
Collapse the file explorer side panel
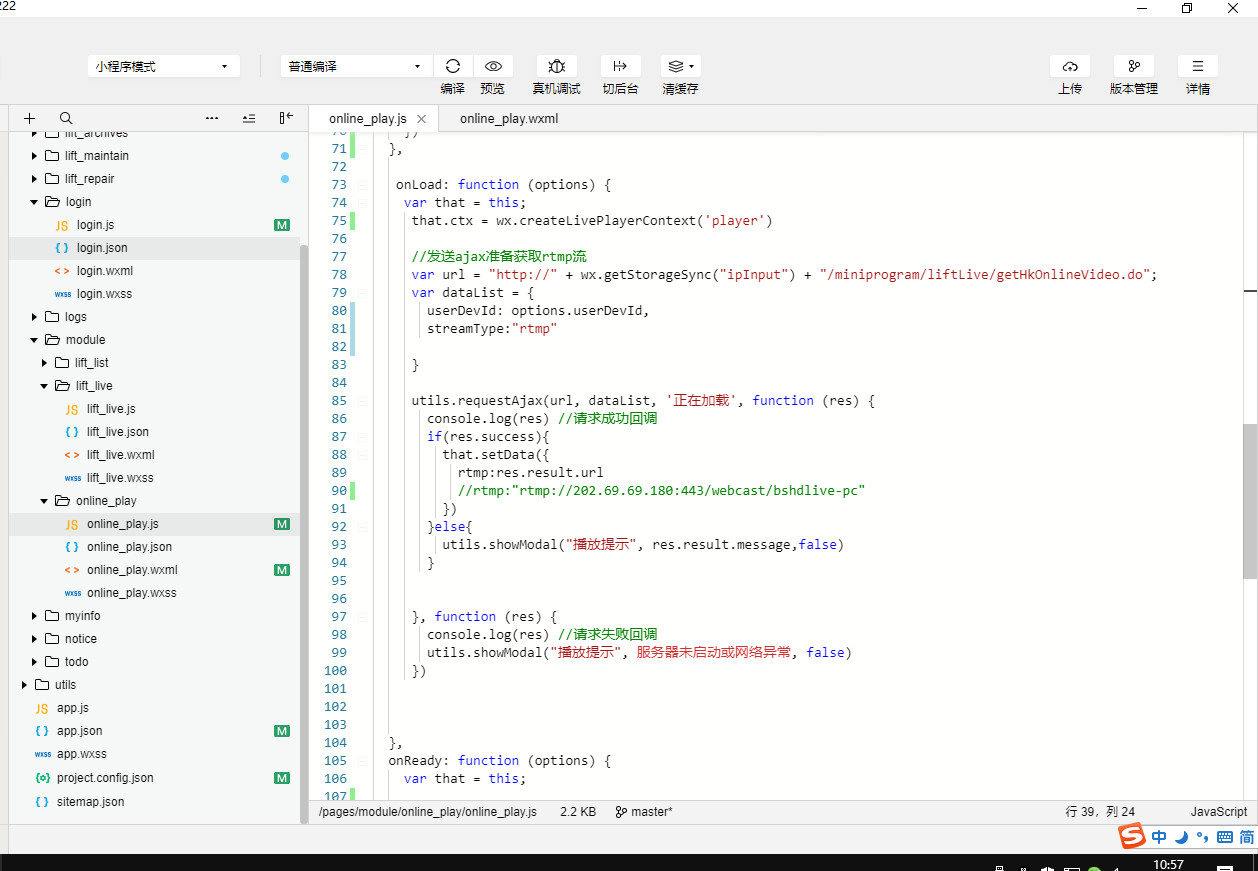(286, 118)
